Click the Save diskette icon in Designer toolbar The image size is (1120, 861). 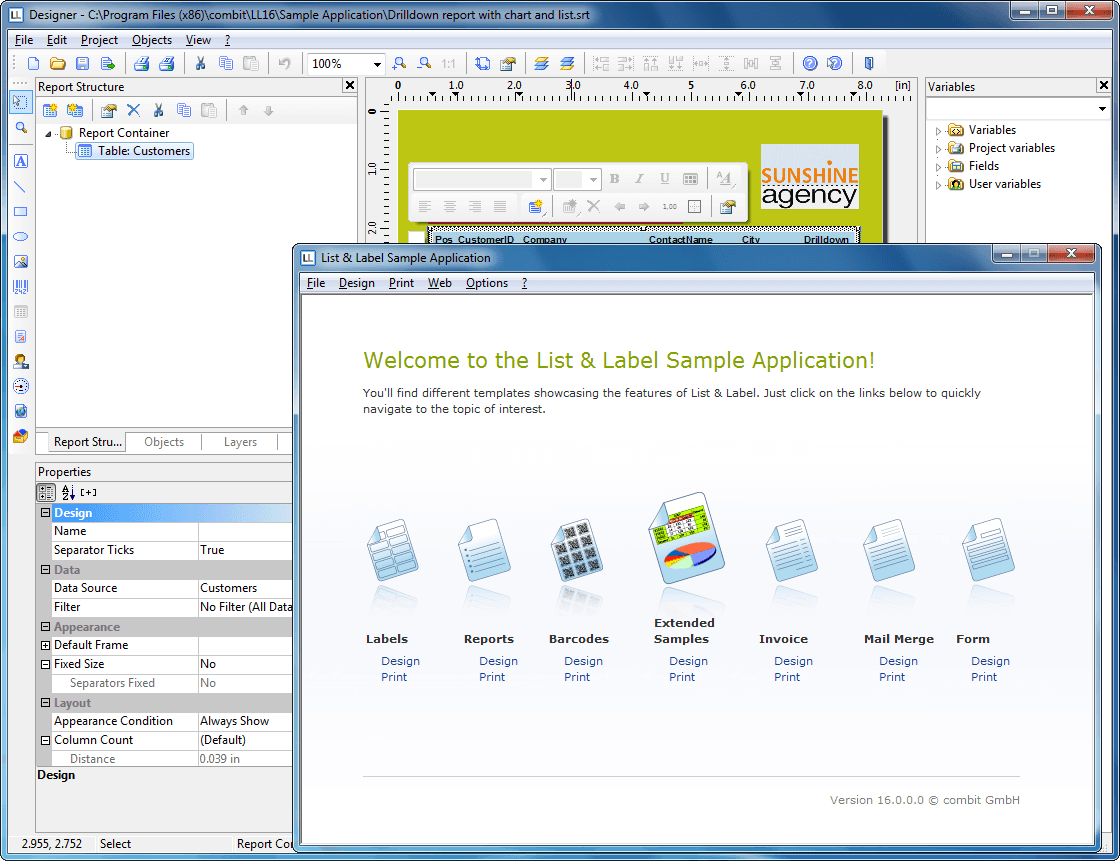(83, 64)
